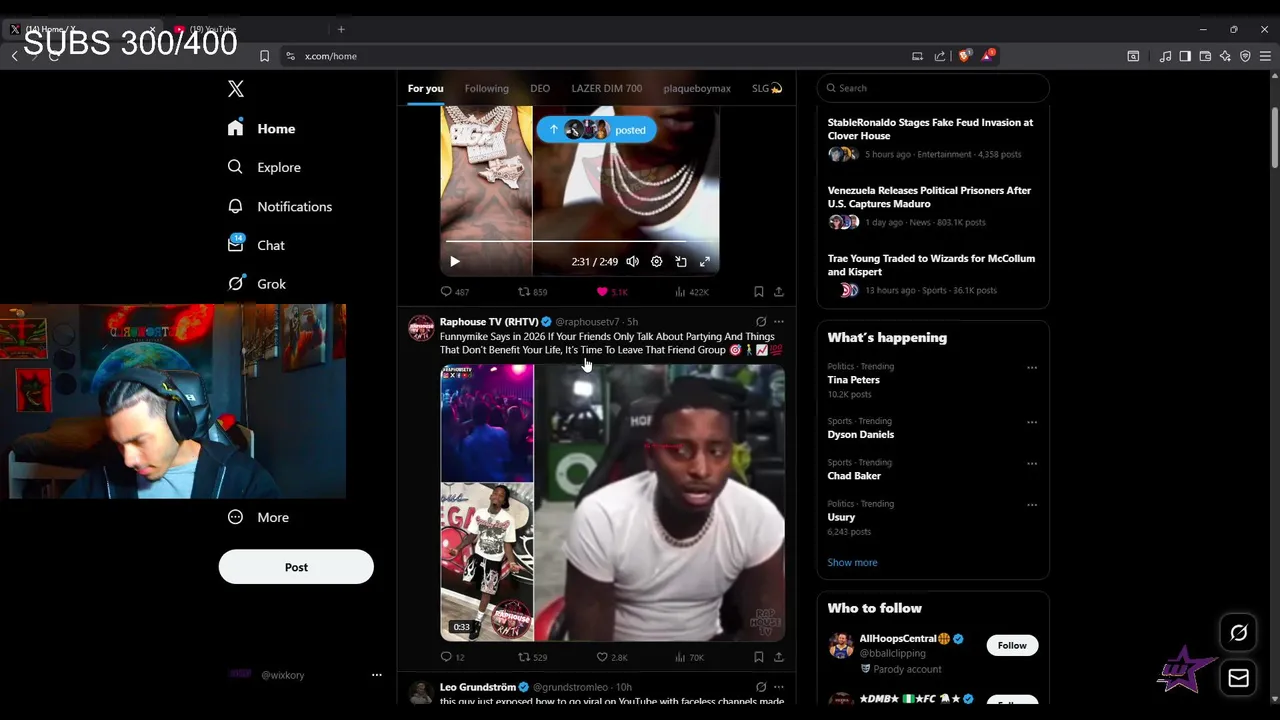Unlike the post with 5.1K likes
Viewport: 1280px width, 720px height.
[x=612, y=292]
